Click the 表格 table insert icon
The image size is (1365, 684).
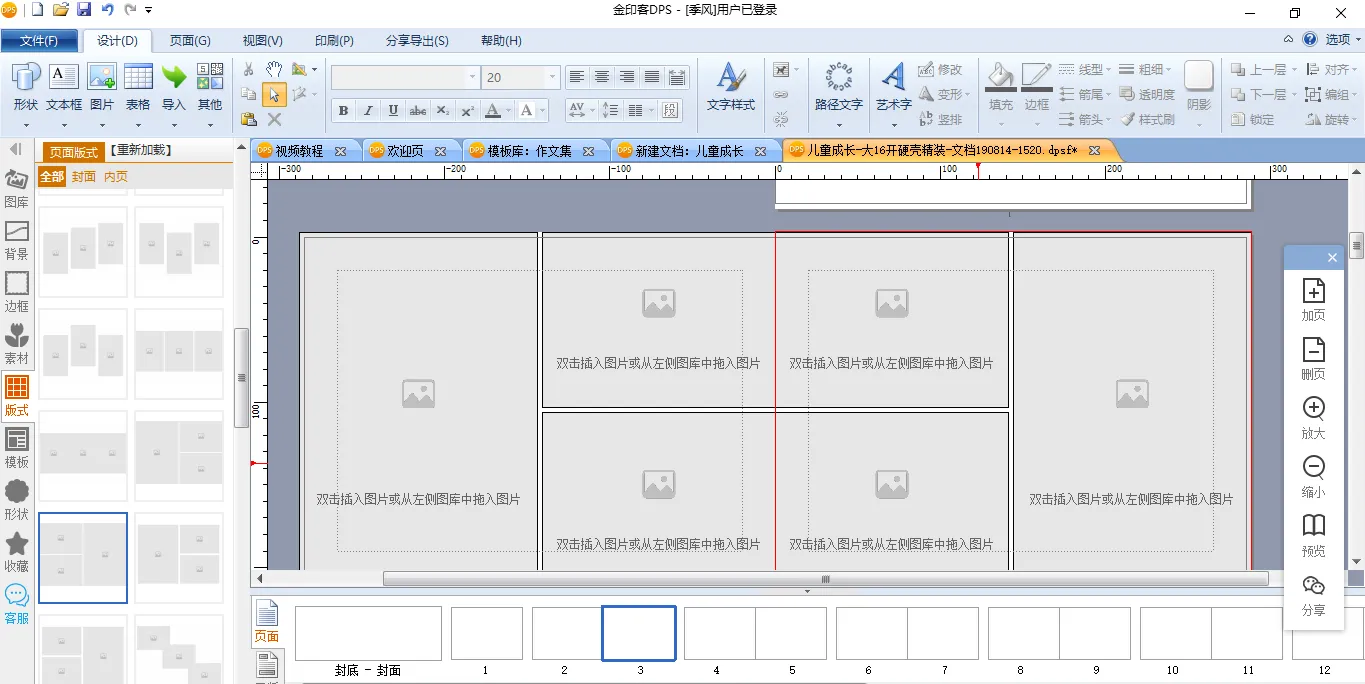(138, 86)
